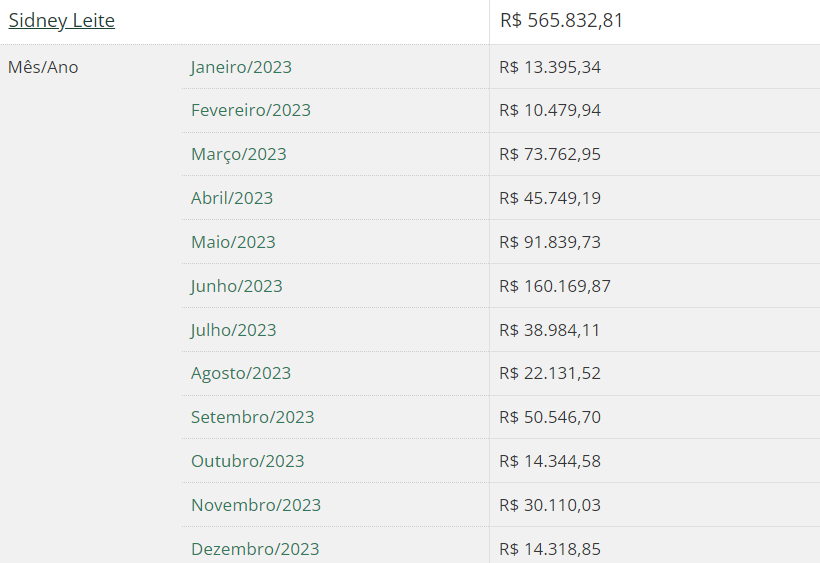Select the Fevereiro/2023 link
The height and width of the screenshot is (563, 820).
pyautogui.click(x=250, y=110)
